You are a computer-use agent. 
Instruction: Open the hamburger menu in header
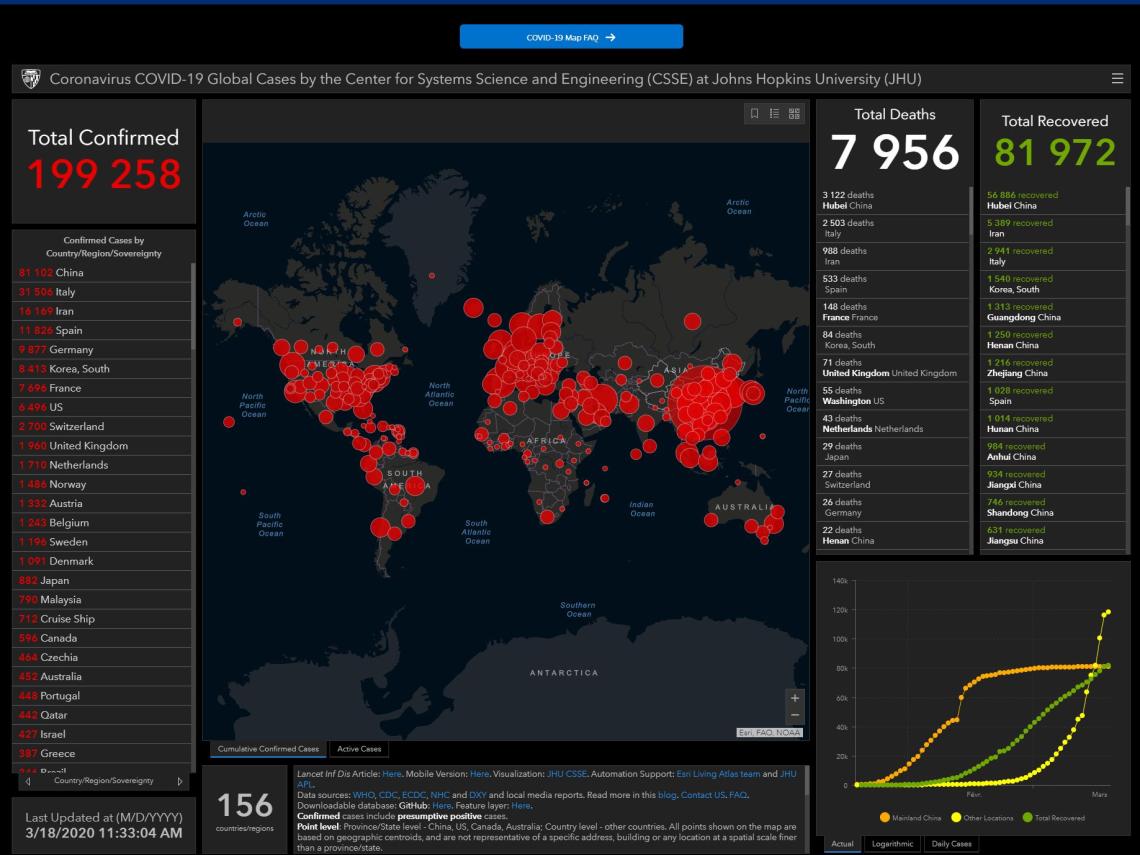pos(1117,79)
